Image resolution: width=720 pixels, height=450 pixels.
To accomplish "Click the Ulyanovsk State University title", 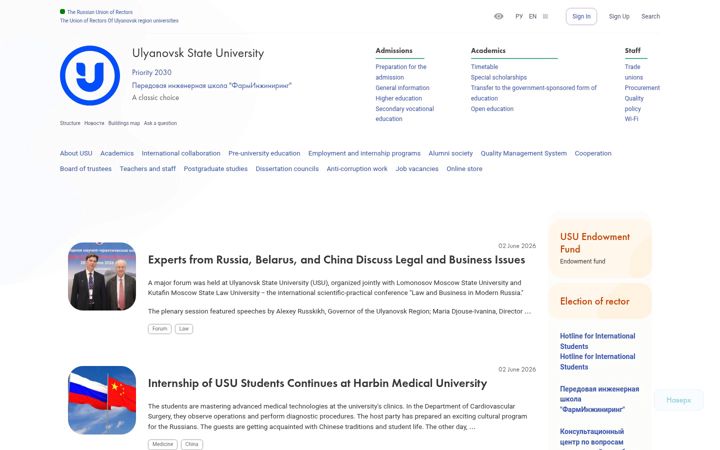I will pos(198,53).
